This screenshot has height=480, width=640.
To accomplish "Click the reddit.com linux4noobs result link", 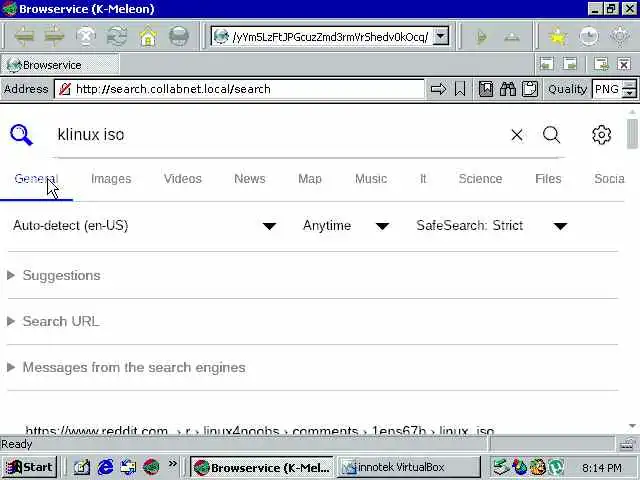I will (260, 430).
